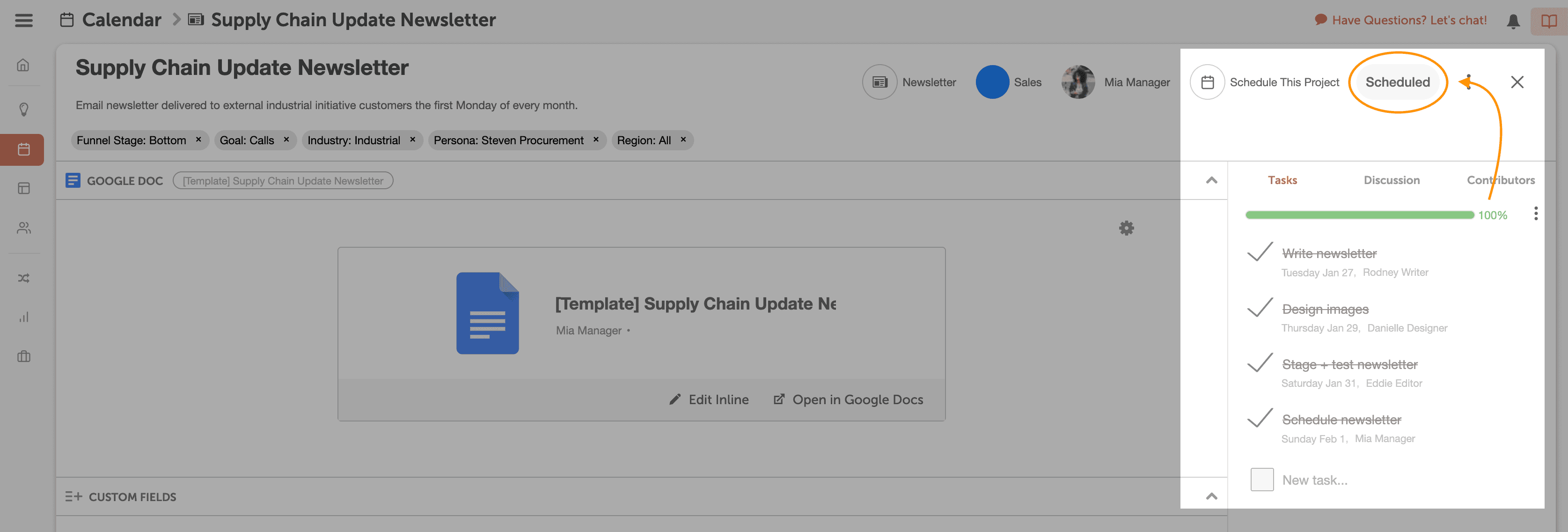This screenshot has height=532, width=1568.
Task: Uncheck the Design images task
Action: (x=1260, y=308)
